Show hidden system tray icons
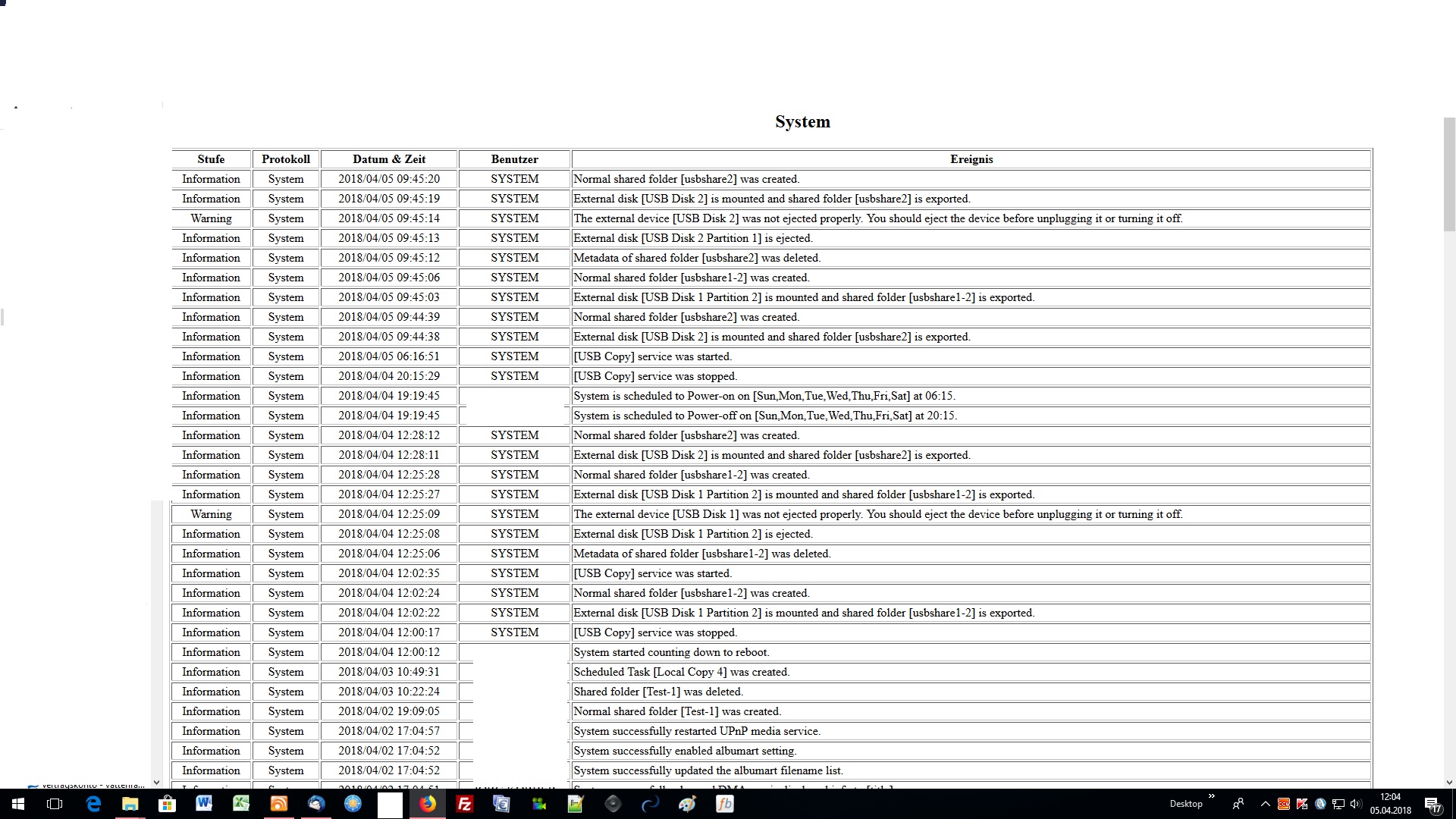This screenshot has height=819, width=1456. pyautogui.click(x=1265, y=804)
